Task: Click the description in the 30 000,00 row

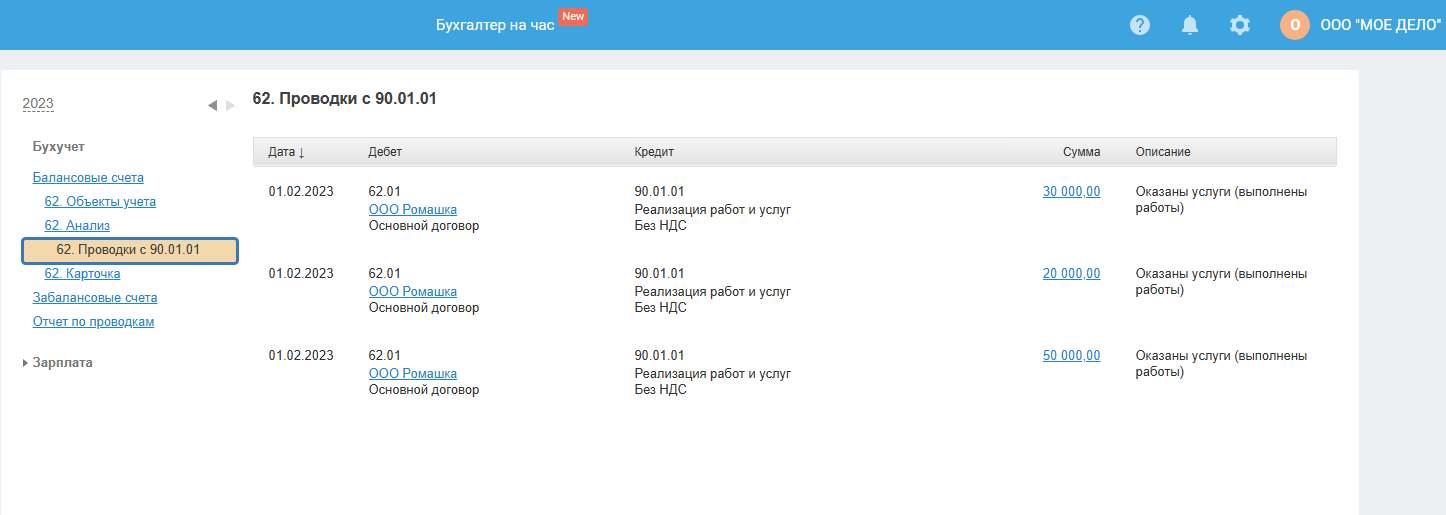Action: pos(1221,200)
